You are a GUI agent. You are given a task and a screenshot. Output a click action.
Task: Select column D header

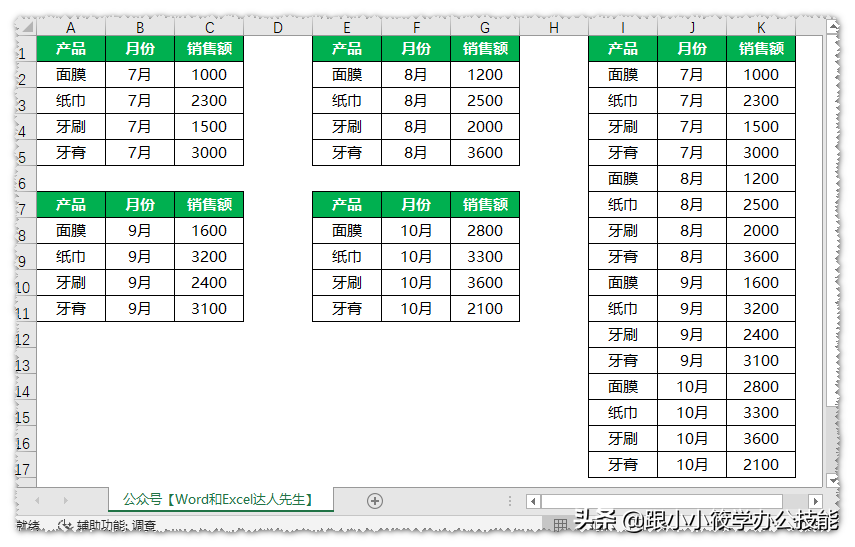[278, 28]
